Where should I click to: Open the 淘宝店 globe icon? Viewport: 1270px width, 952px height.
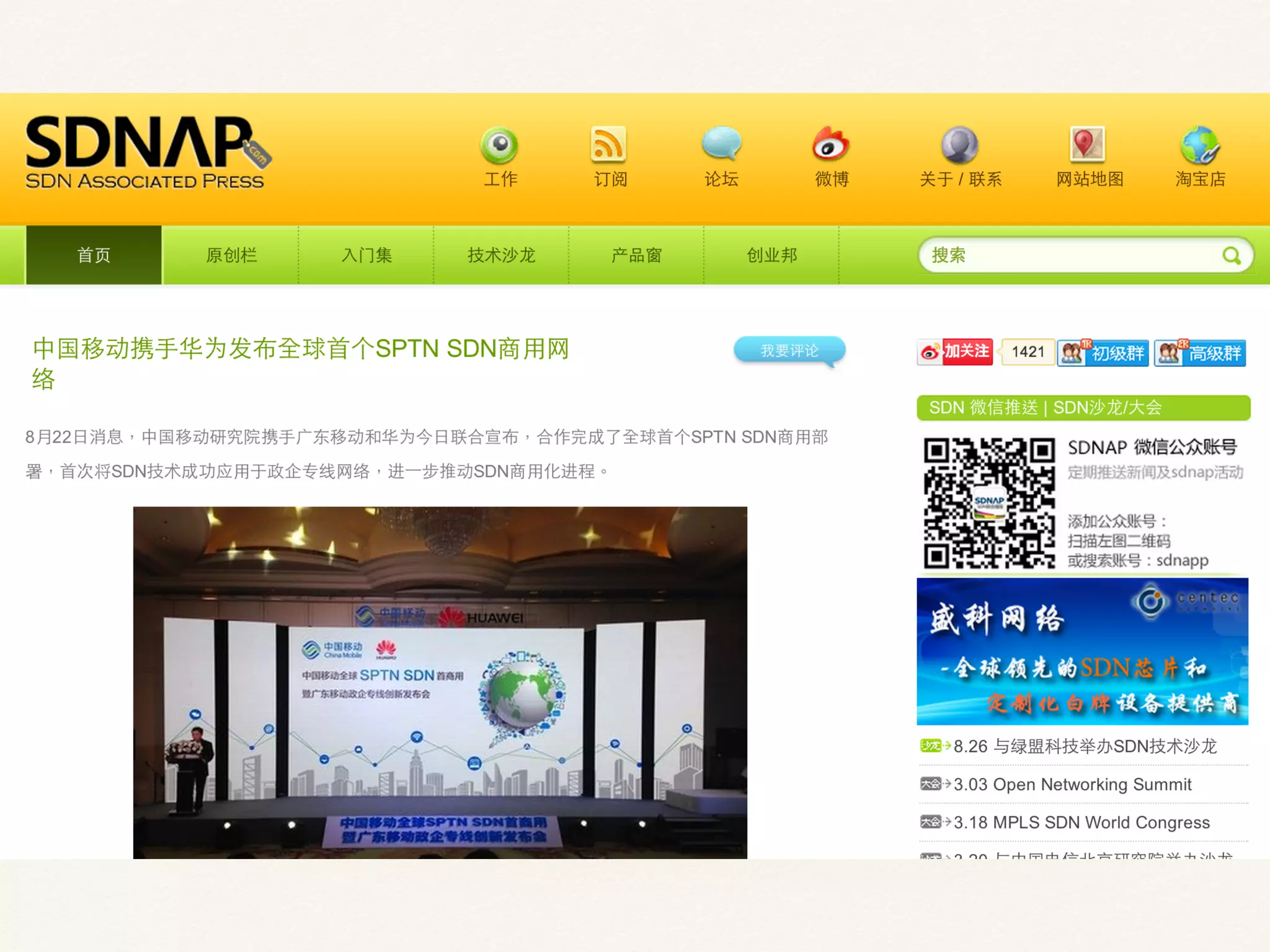1200,145
